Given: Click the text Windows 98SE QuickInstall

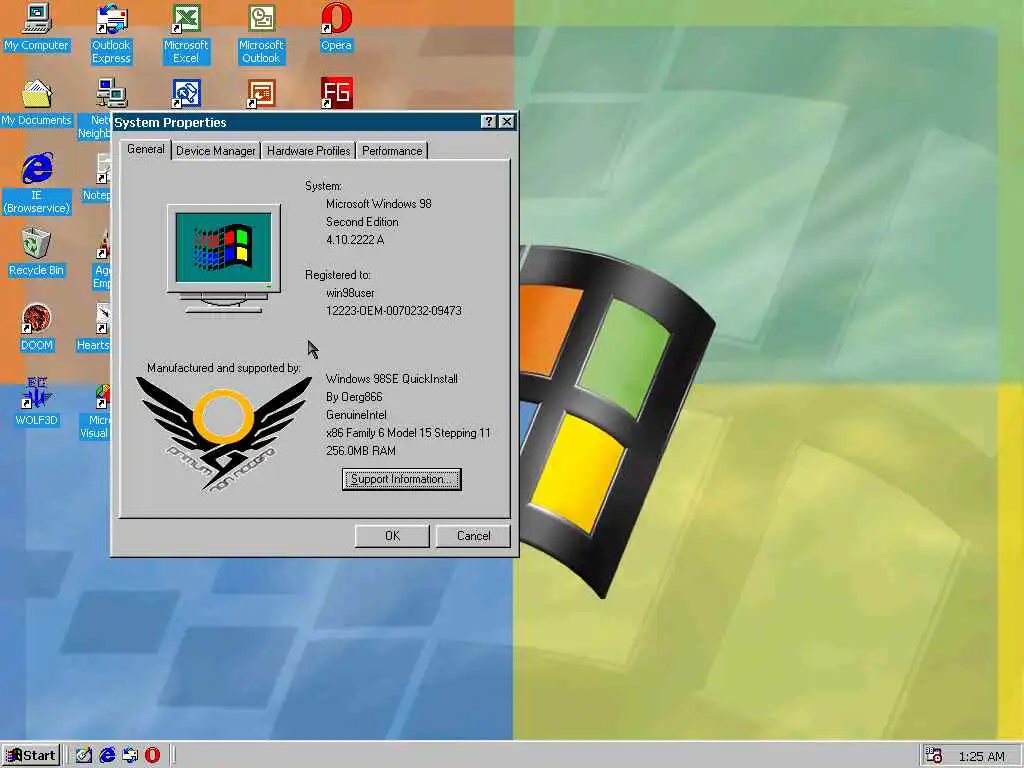Looking at the screenshot, I should (392, 379).
